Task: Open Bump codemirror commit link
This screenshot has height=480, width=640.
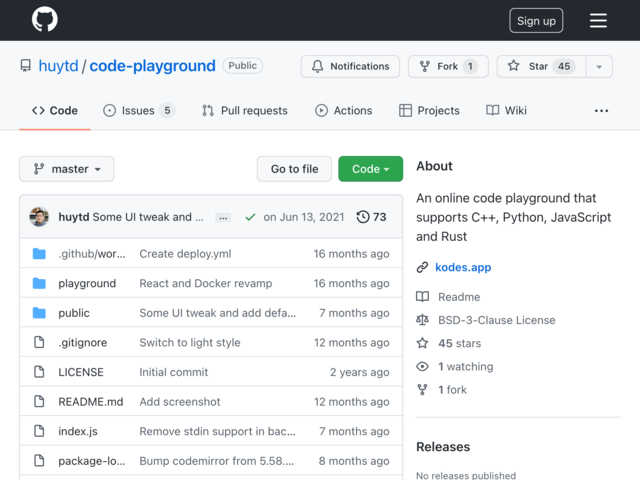Action: [216, 461]
